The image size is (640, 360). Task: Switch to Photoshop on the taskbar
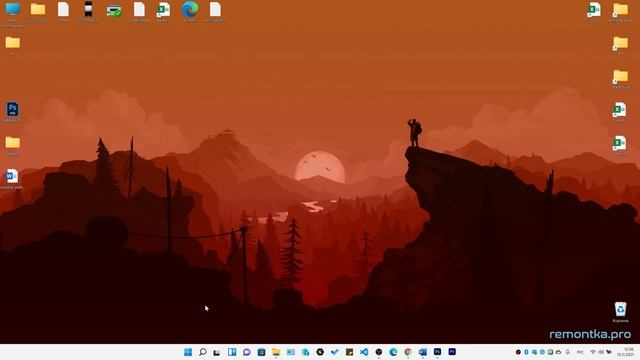tap(437, 352)
